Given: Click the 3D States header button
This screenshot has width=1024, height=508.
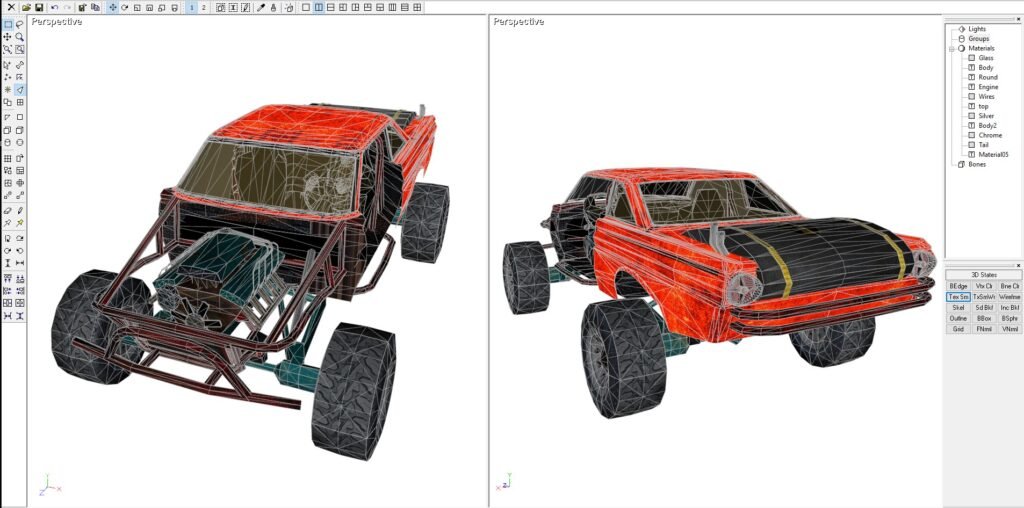Looking at the screenshot, I should (x=984, y=275).
